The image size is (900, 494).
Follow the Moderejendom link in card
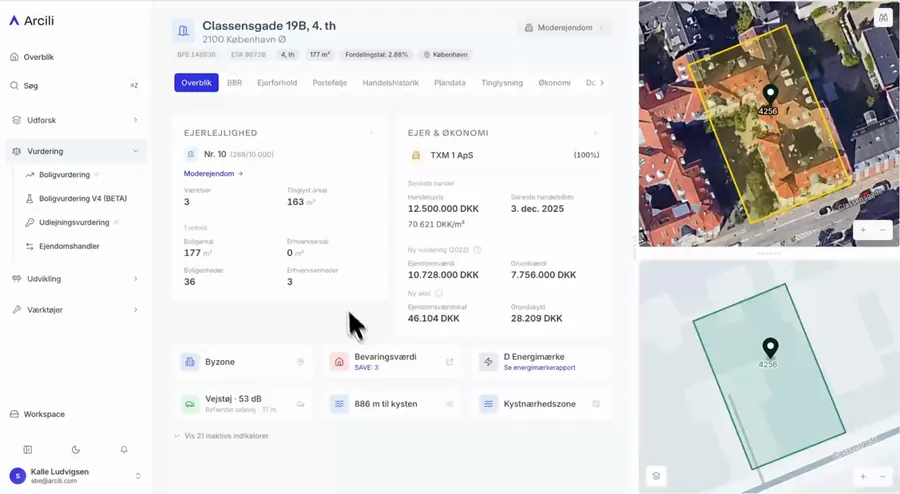(x=213, y=173)
